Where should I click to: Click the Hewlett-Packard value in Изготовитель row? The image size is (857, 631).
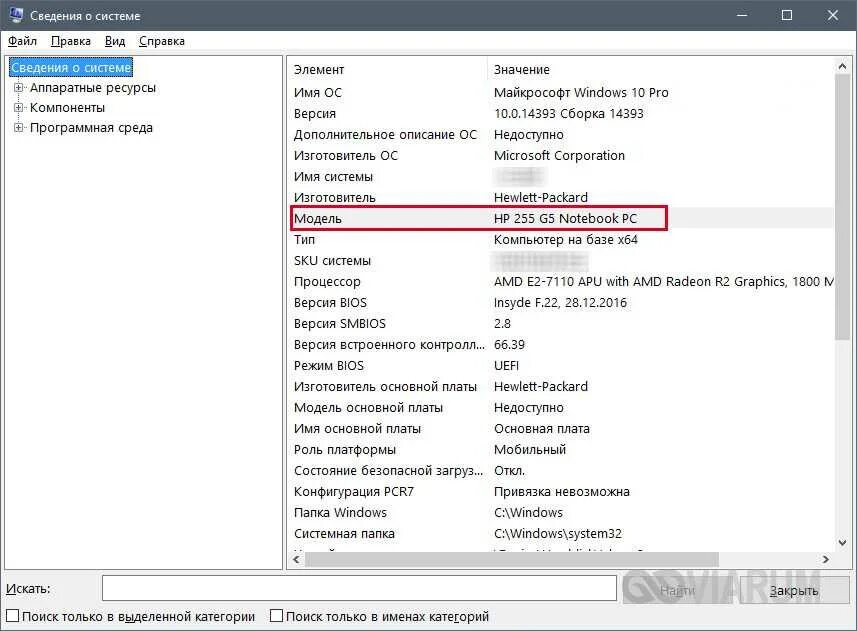541,197
